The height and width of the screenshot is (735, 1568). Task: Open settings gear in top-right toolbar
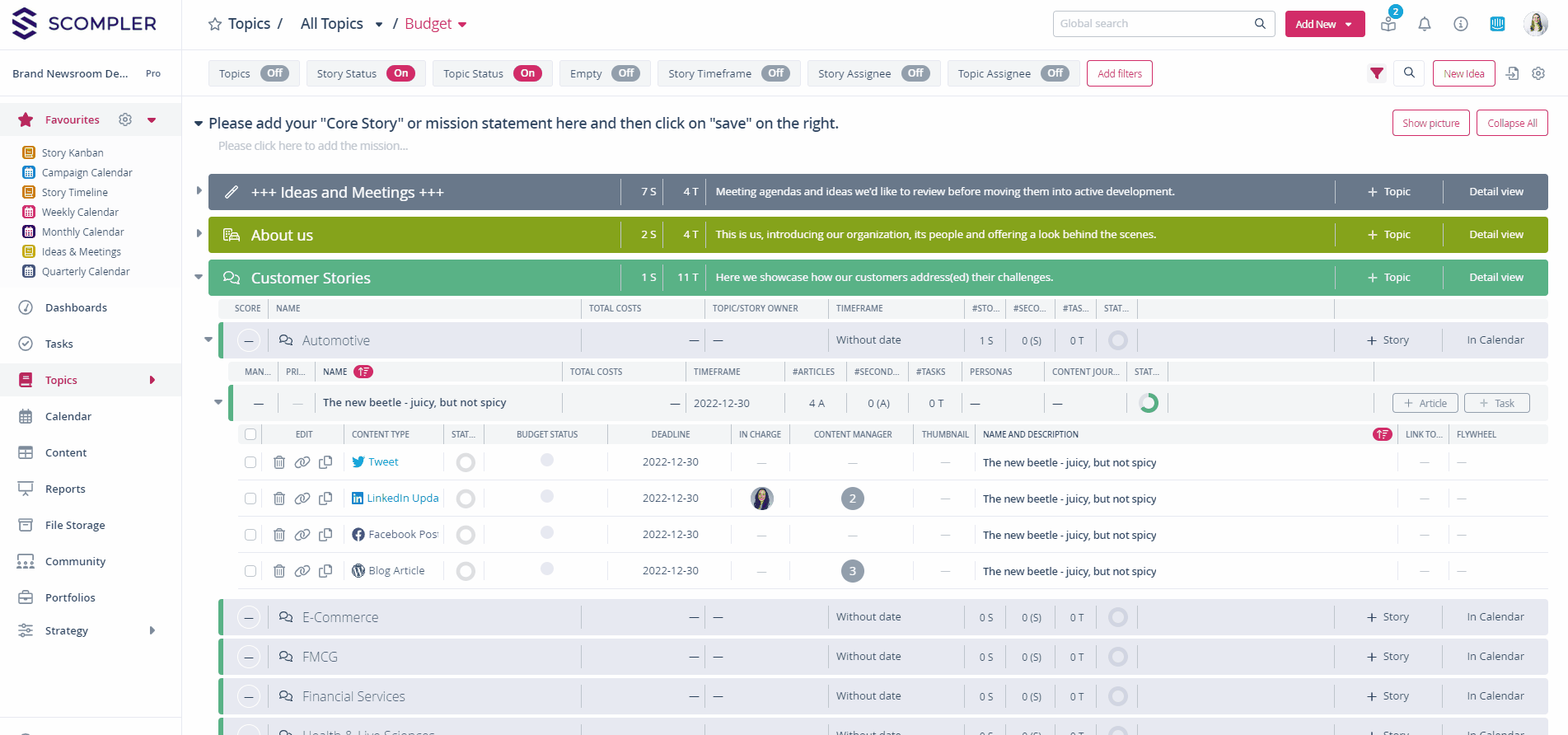pos(1538,74)
